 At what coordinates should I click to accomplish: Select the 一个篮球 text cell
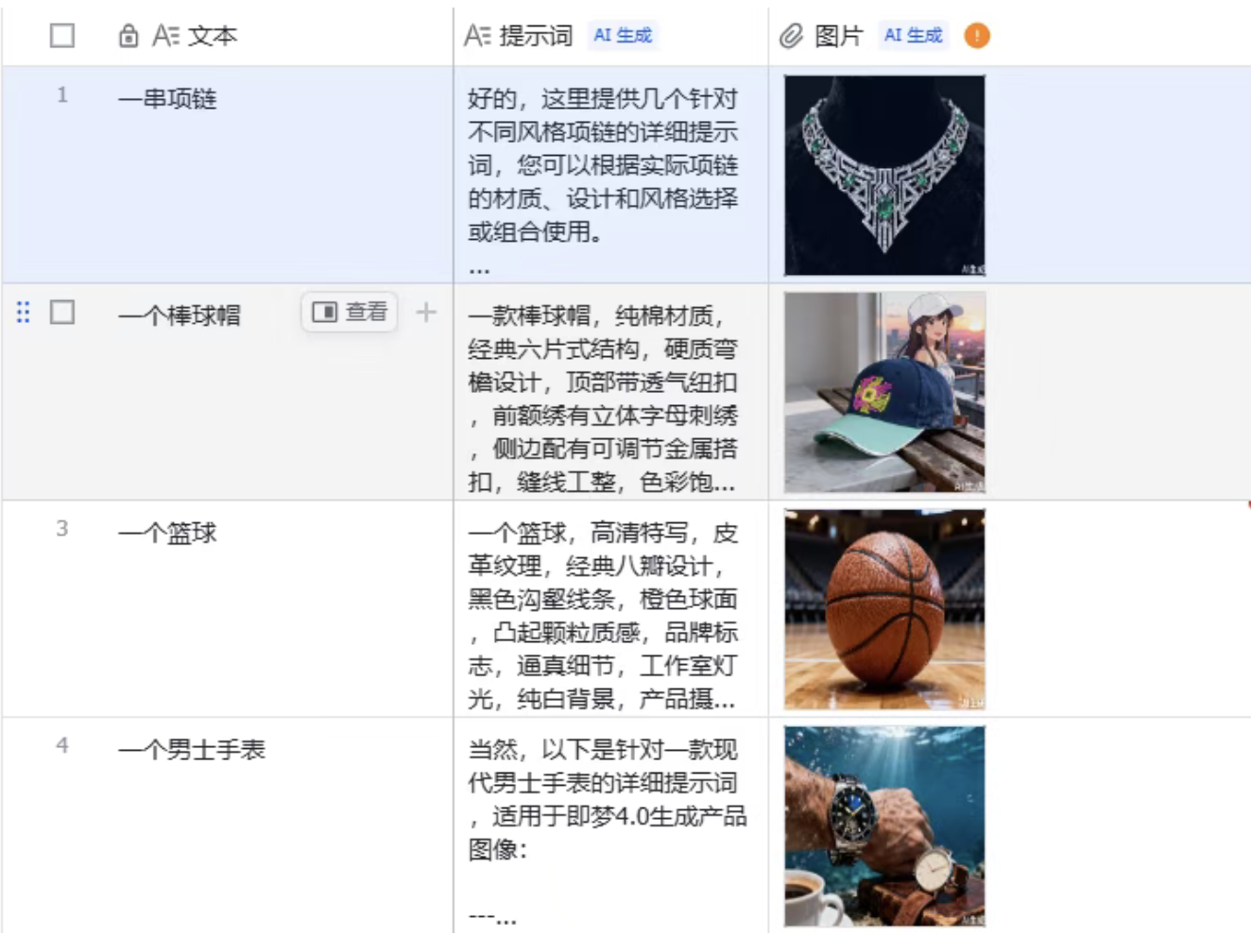[228, 609]
